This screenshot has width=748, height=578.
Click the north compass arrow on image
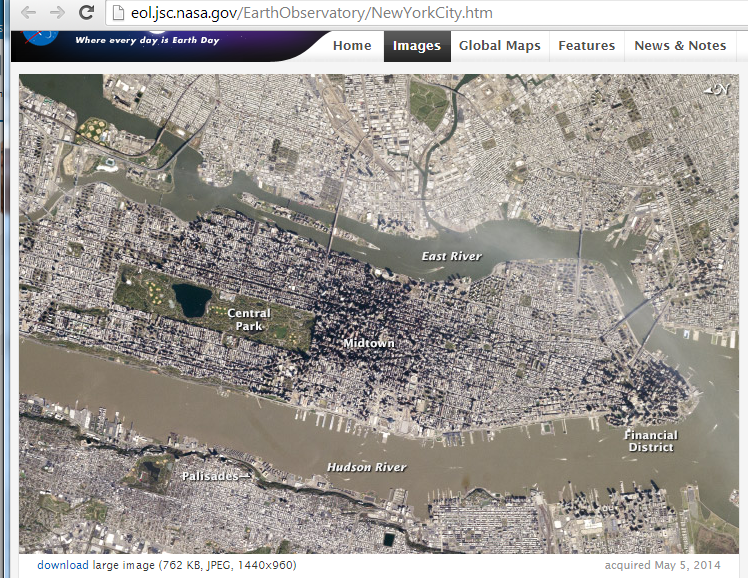point(717,89)
